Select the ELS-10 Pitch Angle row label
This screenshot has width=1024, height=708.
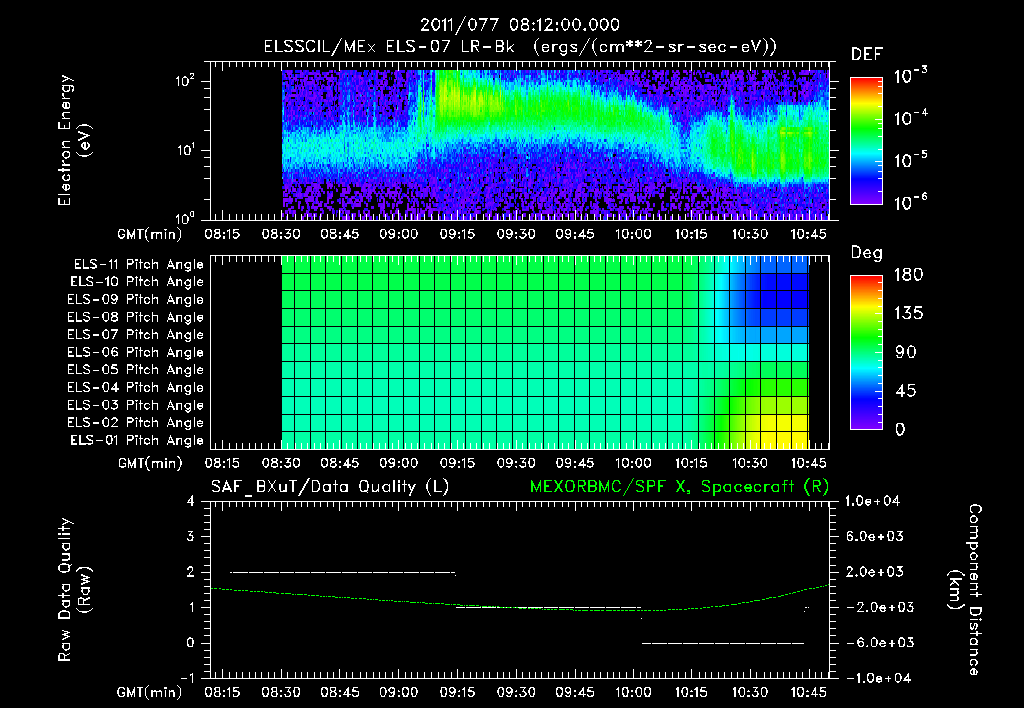137,282
